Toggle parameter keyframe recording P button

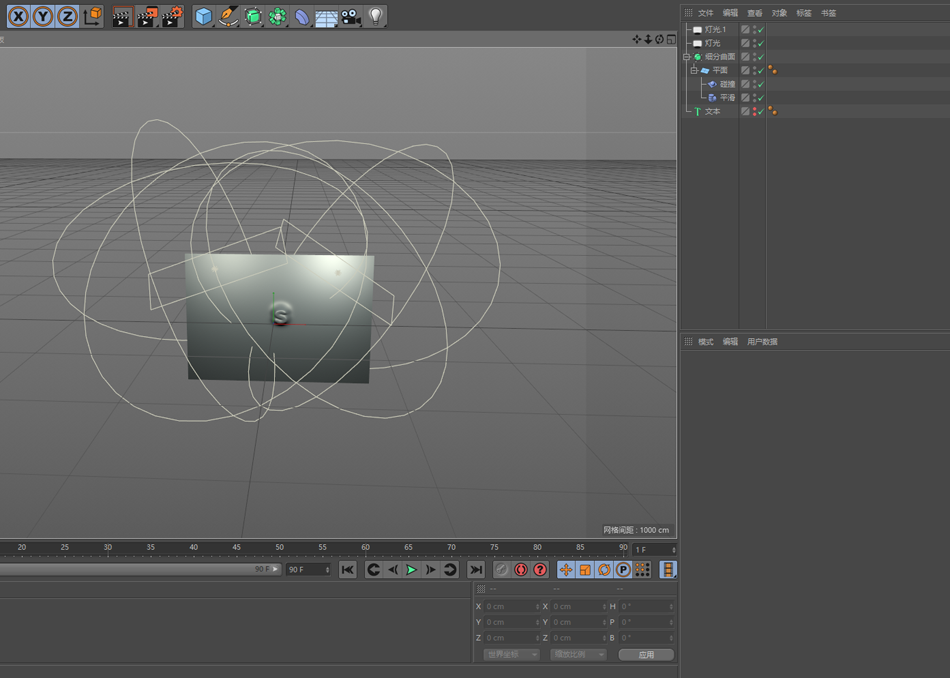click(623, 570)
